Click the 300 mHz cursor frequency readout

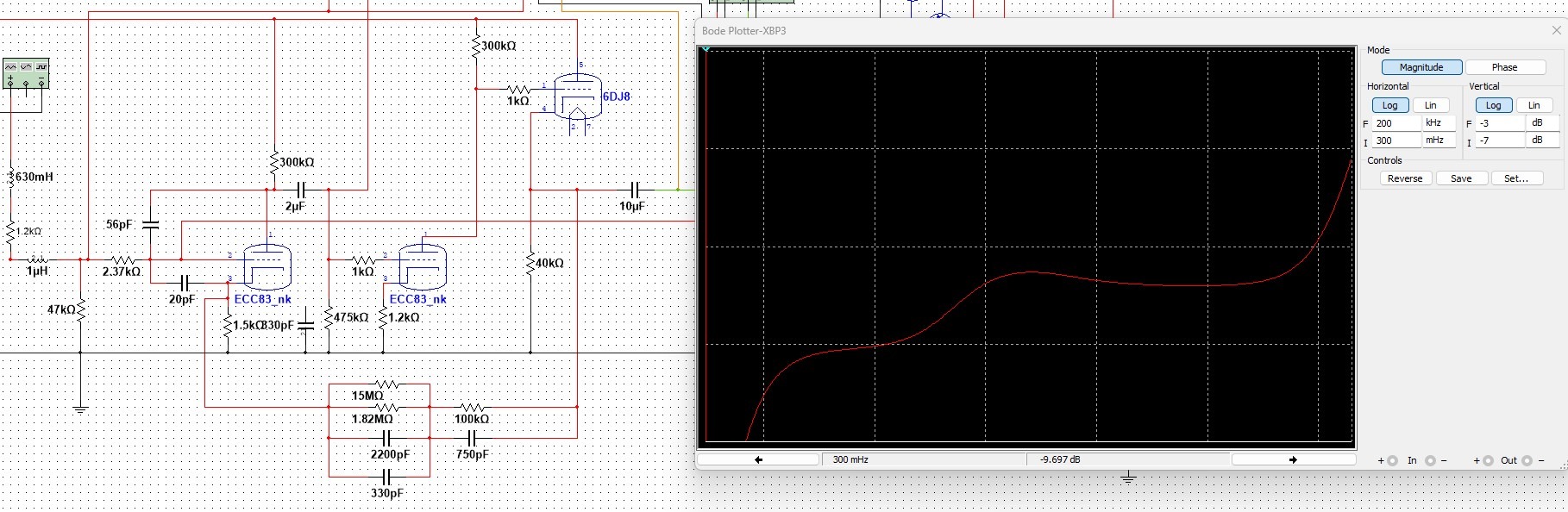click(924, 459)
